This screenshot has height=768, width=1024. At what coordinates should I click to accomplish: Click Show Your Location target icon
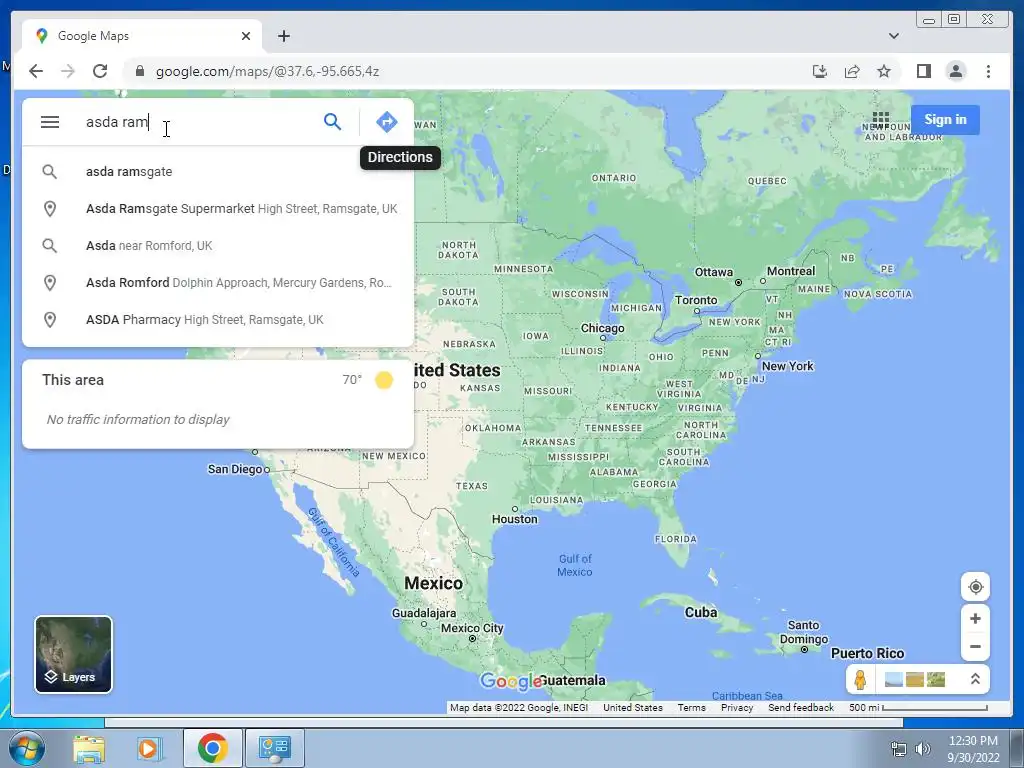pos(975,586)
